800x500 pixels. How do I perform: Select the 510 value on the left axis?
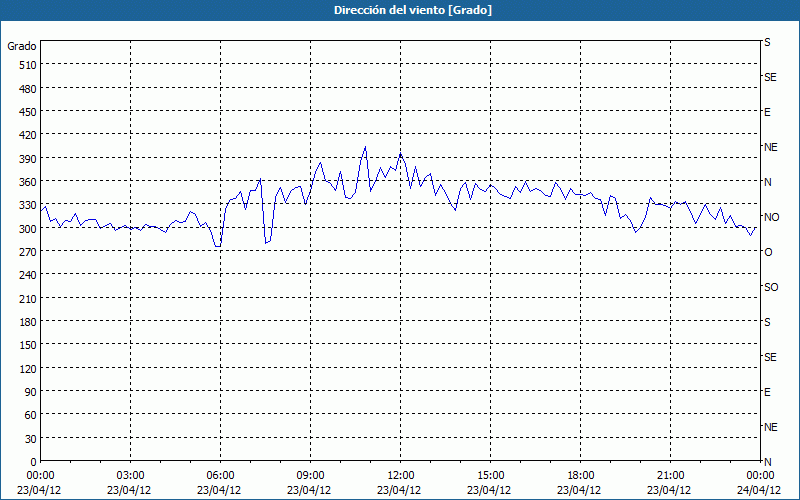tap(29, 65)
